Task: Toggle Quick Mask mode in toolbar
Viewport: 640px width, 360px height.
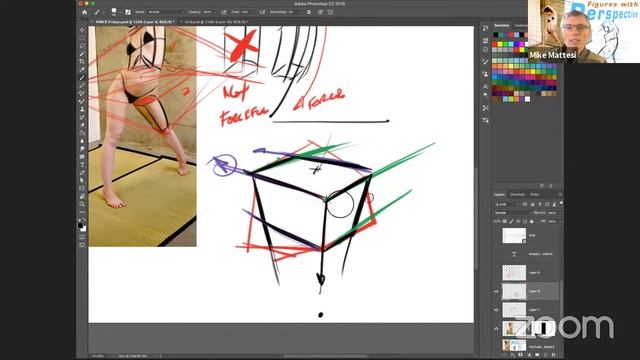Action: (x=82, y=237)
